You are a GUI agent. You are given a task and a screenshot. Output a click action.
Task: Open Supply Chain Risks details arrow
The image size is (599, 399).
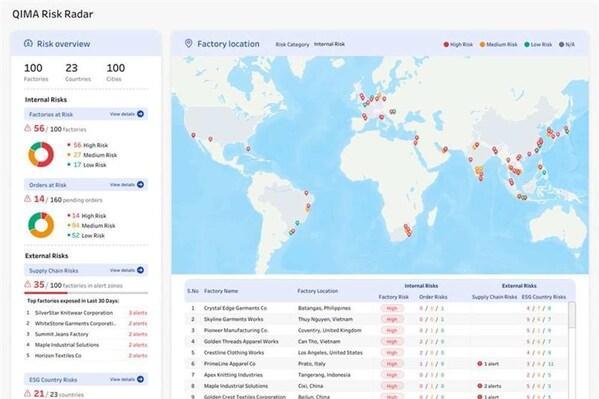140,270
